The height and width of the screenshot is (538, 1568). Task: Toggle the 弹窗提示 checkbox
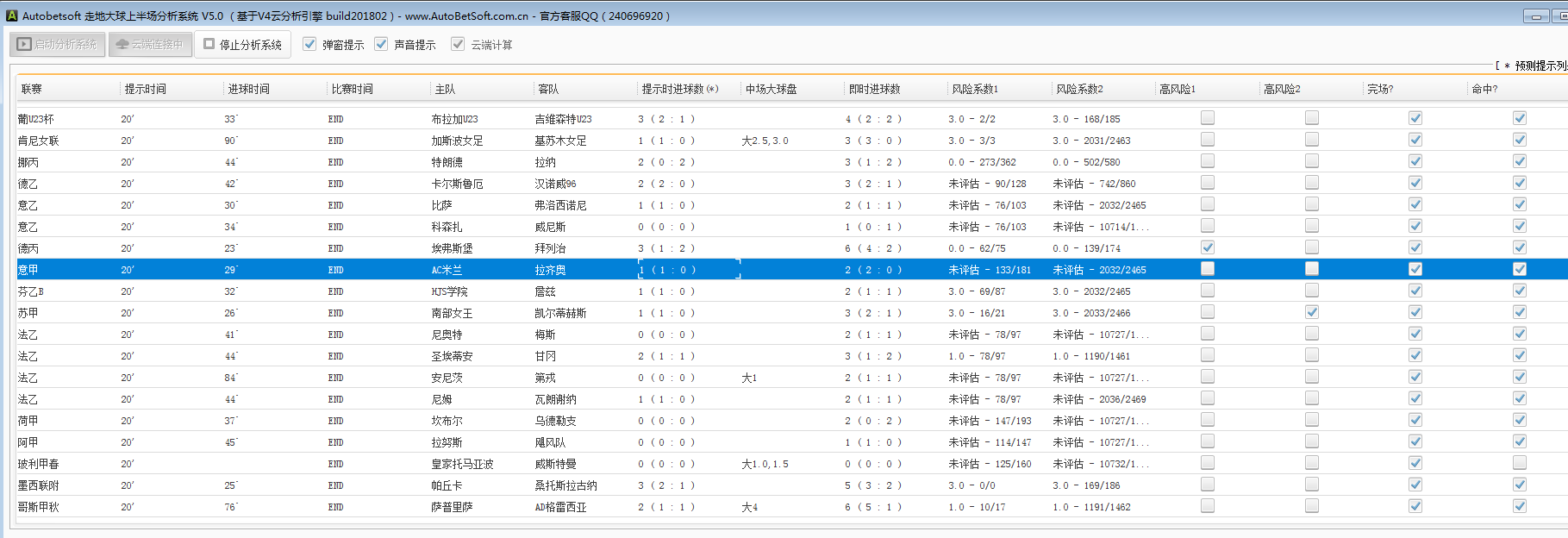coord(309,44)
